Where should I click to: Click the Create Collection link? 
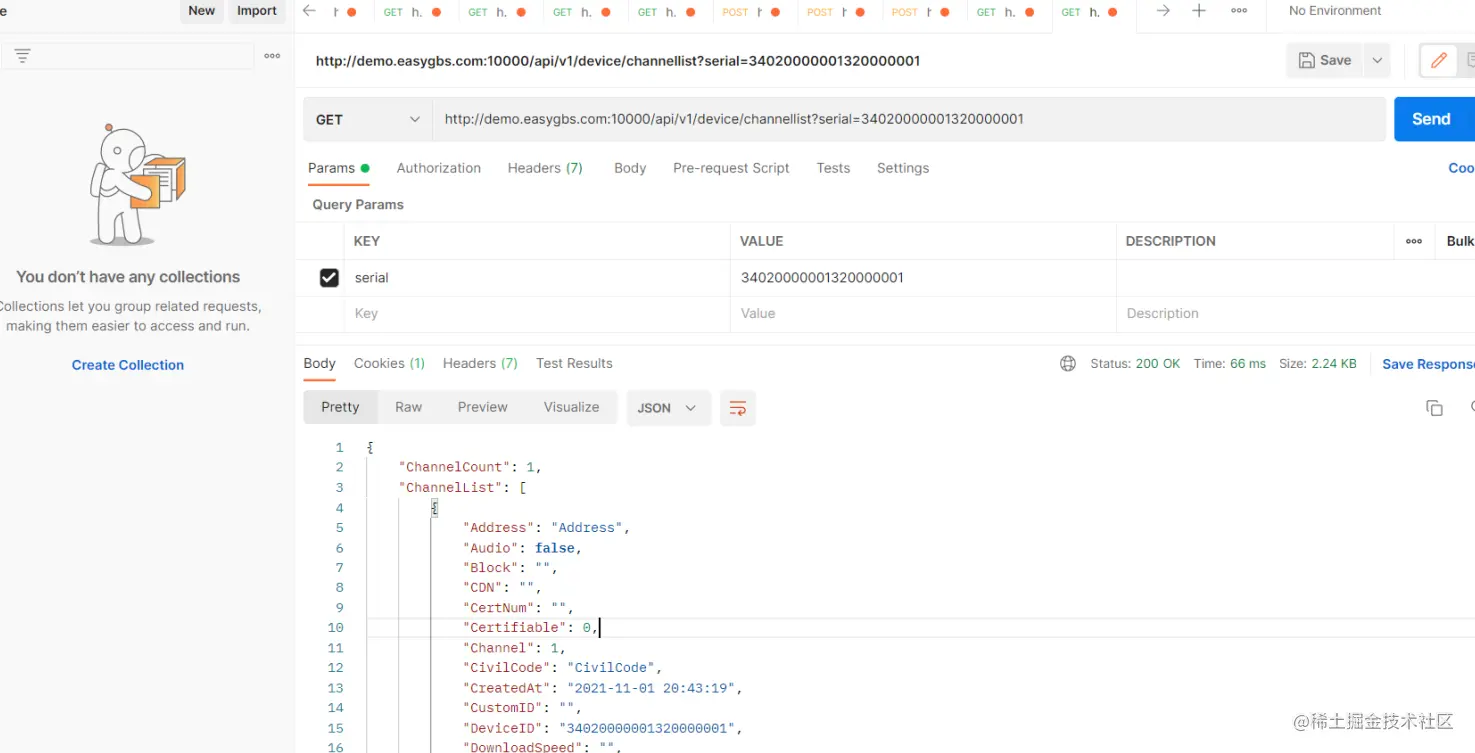[x=128, y=365]
